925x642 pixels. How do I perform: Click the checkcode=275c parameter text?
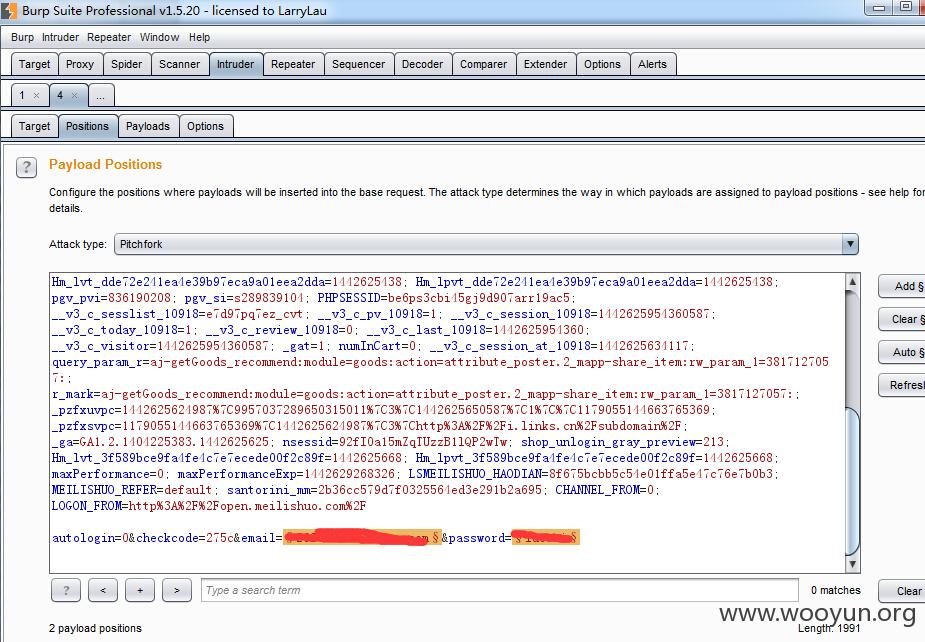coord(186,538)
